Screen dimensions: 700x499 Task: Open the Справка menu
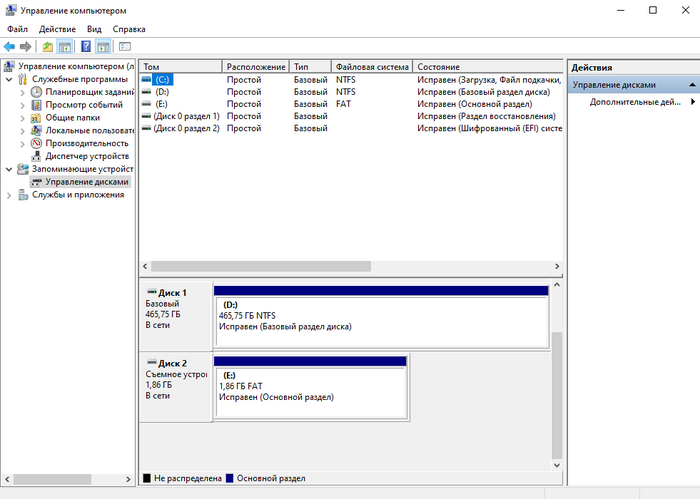click(128, 29)
